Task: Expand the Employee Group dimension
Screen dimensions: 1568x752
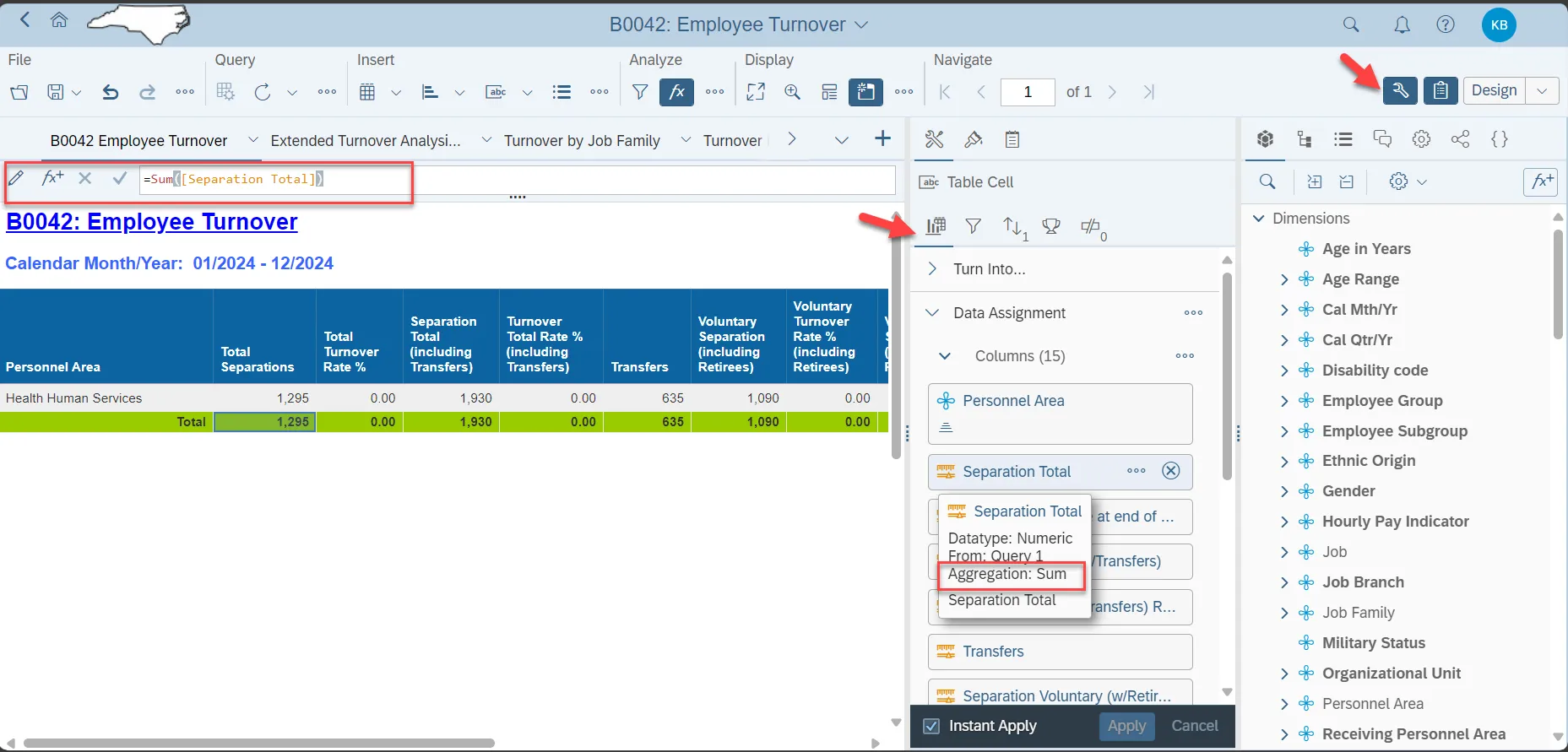Action: (1284, 401)
